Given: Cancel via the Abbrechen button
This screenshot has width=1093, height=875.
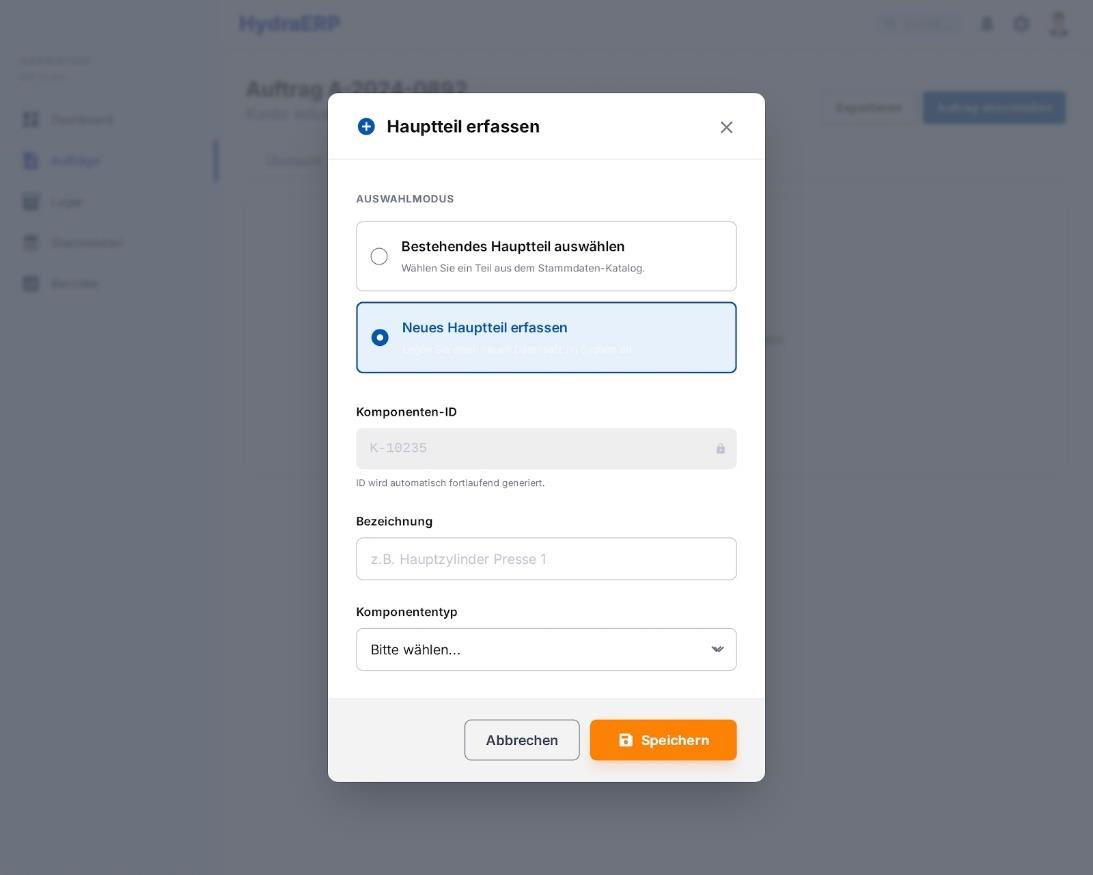Looking at the screenshot, I should point(521,740).
